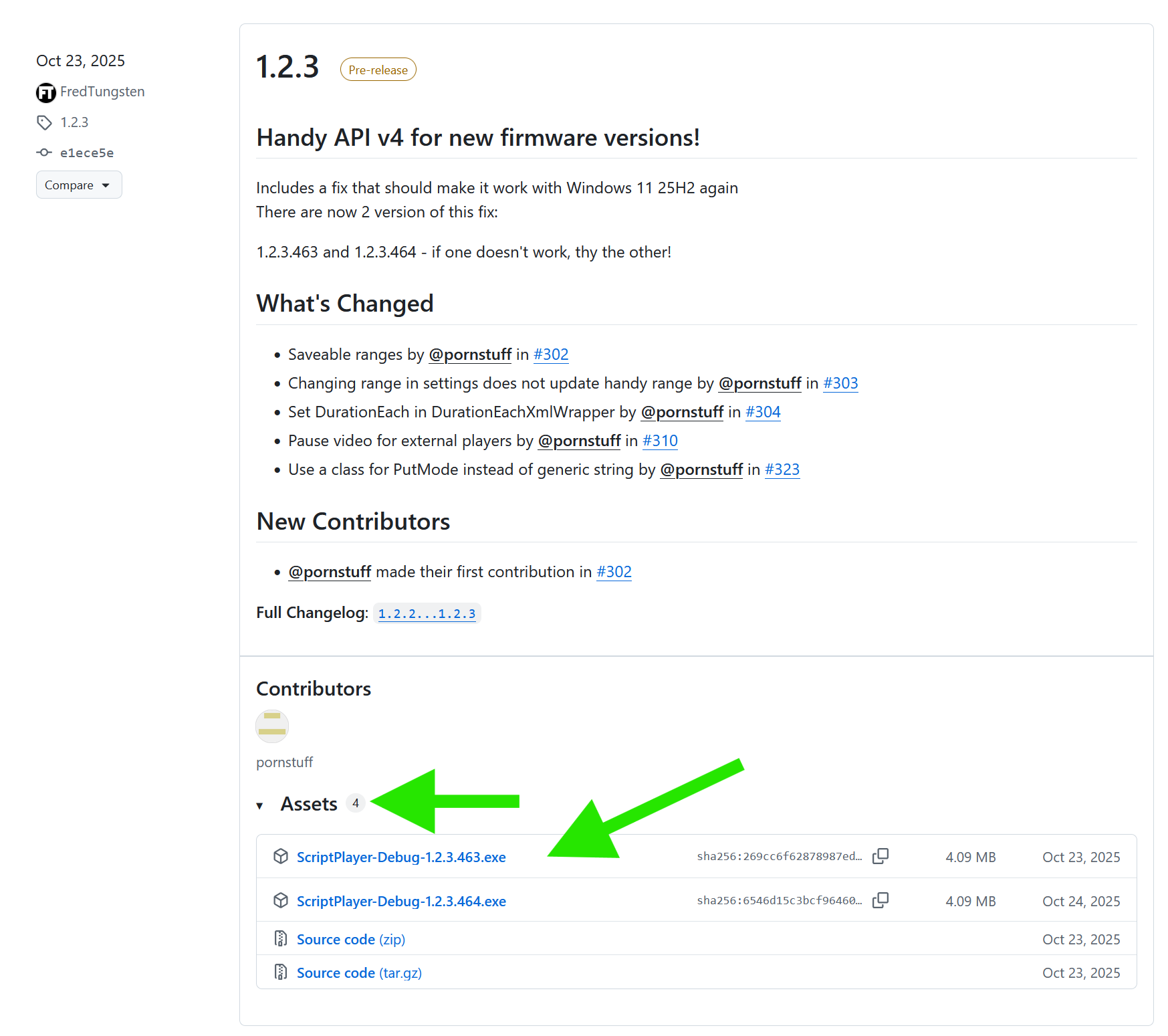Click the tag icon beside 1.2.3

pyautogui.click(x=44, y=122)
